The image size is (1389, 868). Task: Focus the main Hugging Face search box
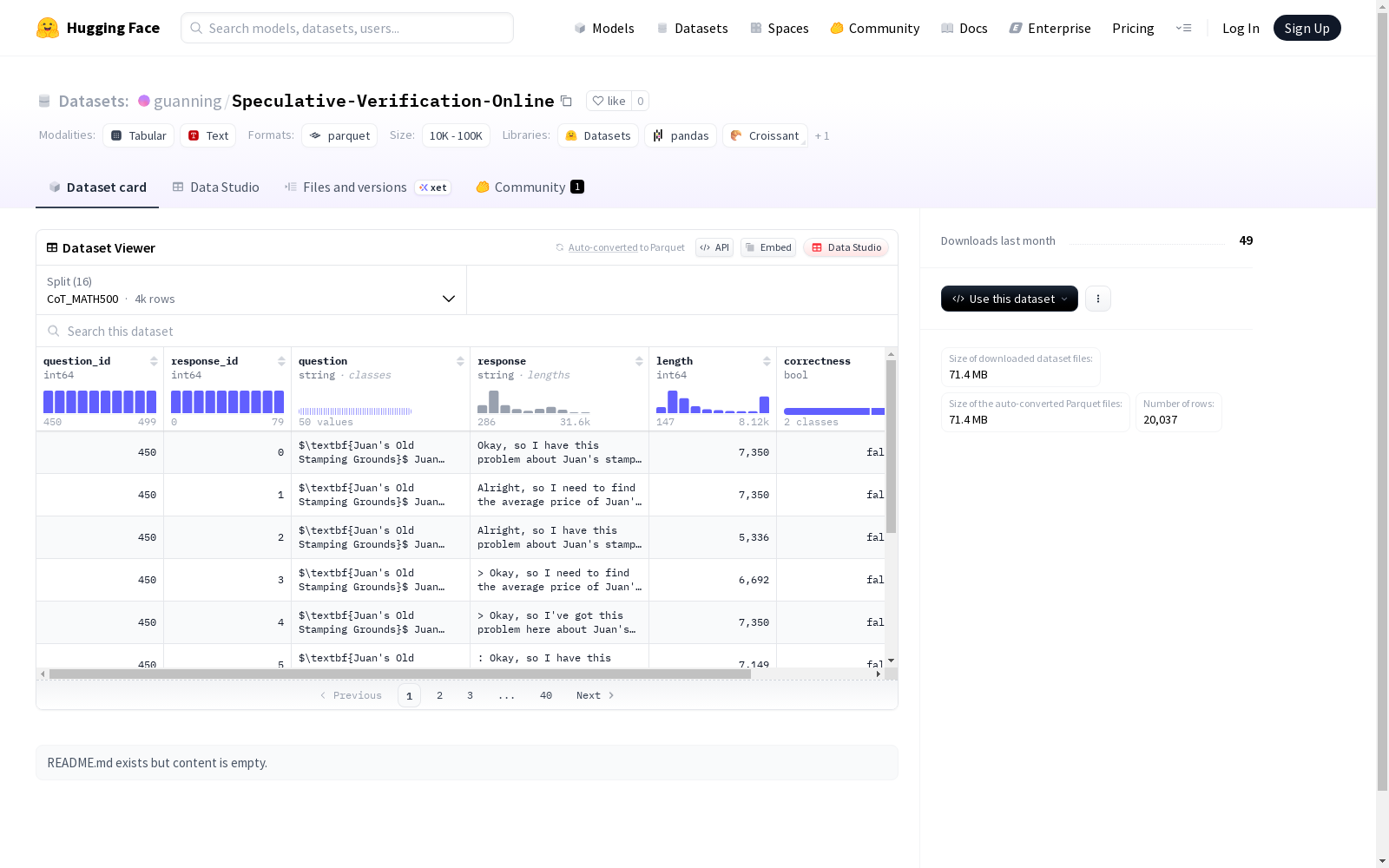pos(347,28)
